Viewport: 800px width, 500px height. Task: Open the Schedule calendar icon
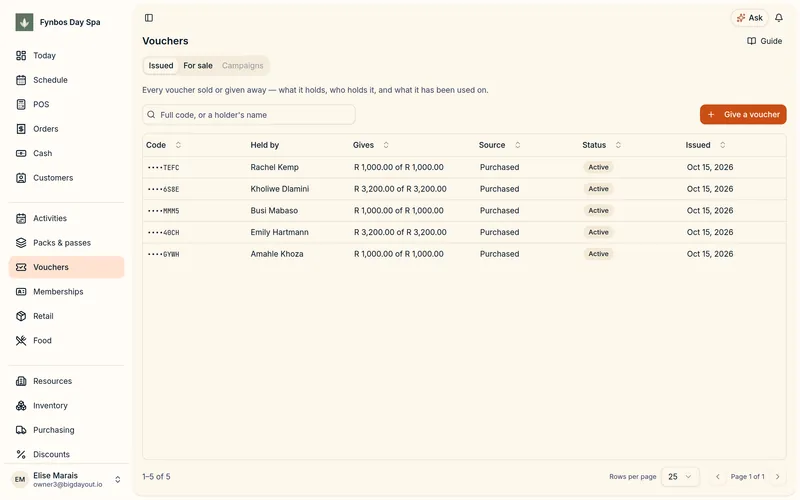[x=21, y=80]
